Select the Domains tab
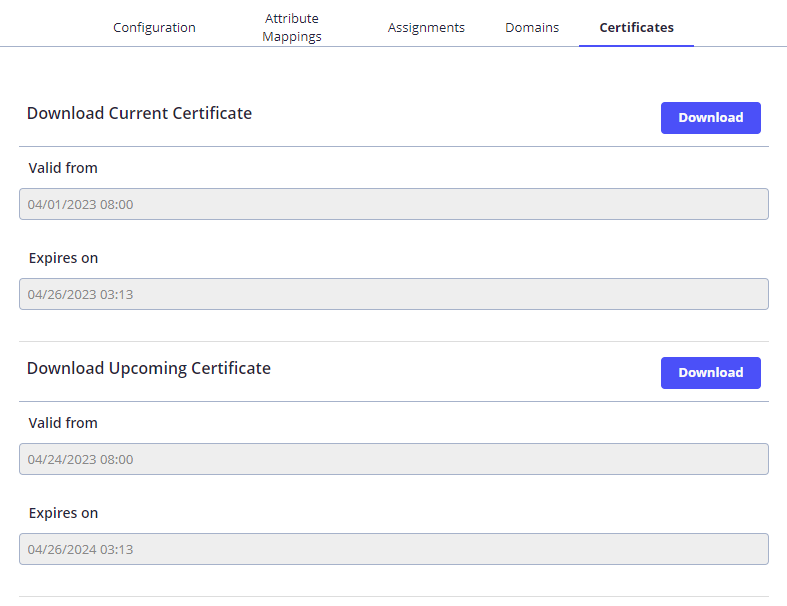This screenshot has width=787, height=606. pos(532,27)
